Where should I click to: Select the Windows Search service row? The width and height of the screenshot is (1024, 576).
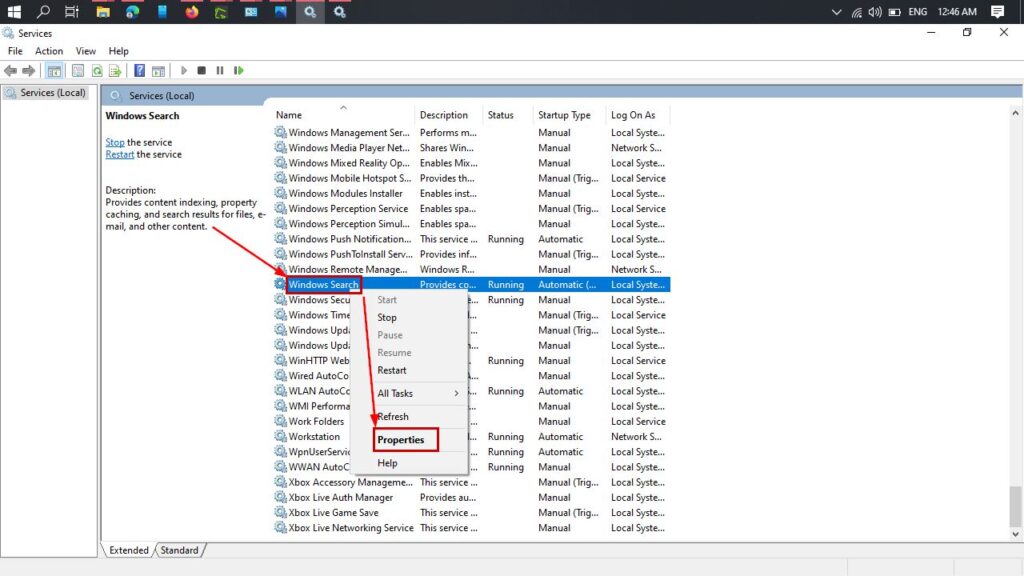[472, 284]
